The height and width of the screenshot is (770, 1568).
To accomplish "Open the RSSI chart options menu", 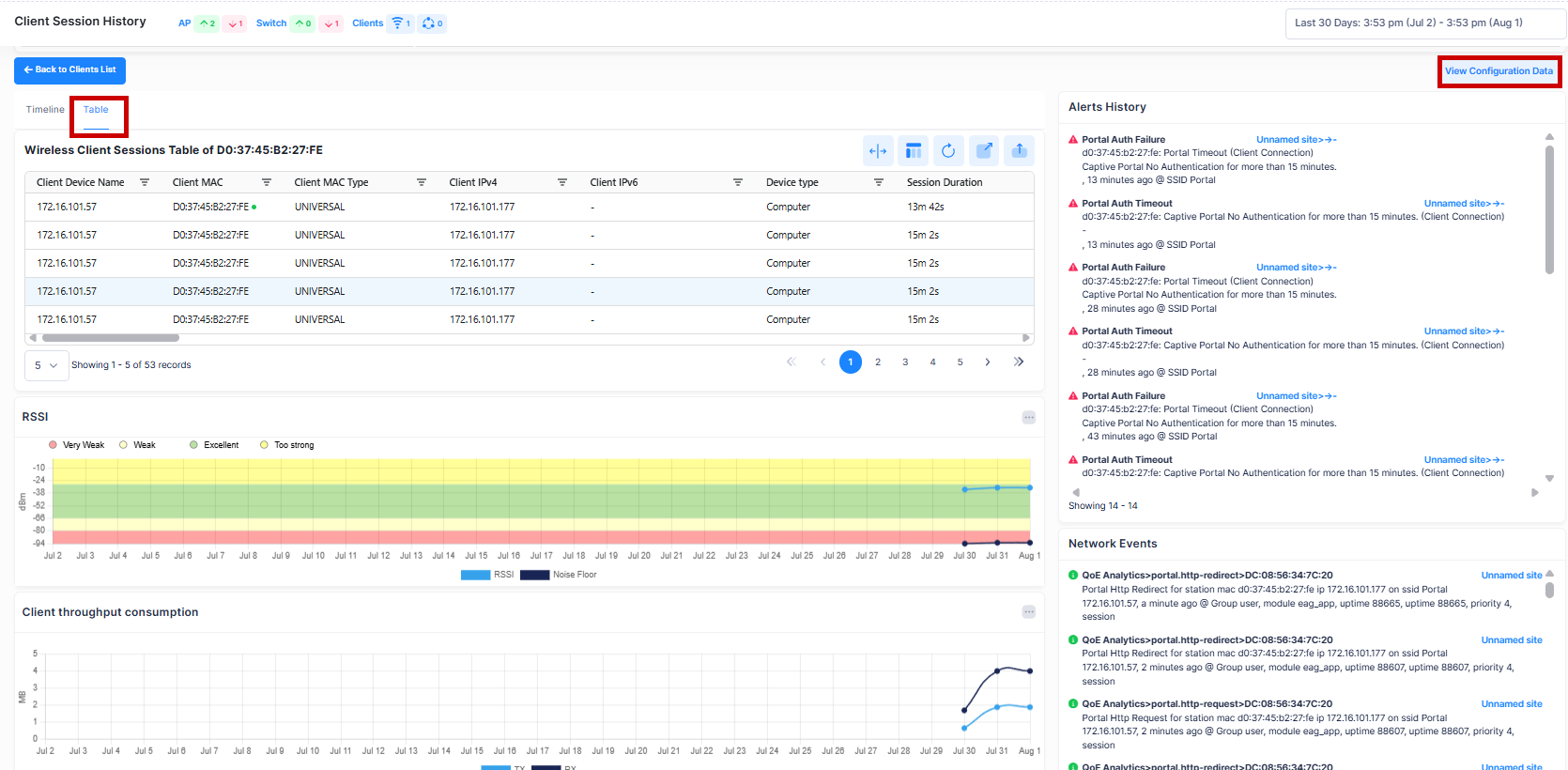I will point(1028,417).
